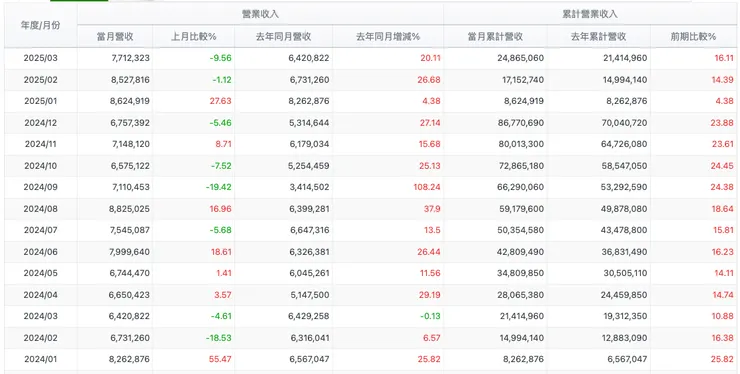Click the monthly change value 18.61
The width and height of the screenshot is (740, 374).
[x=221, y=252]
